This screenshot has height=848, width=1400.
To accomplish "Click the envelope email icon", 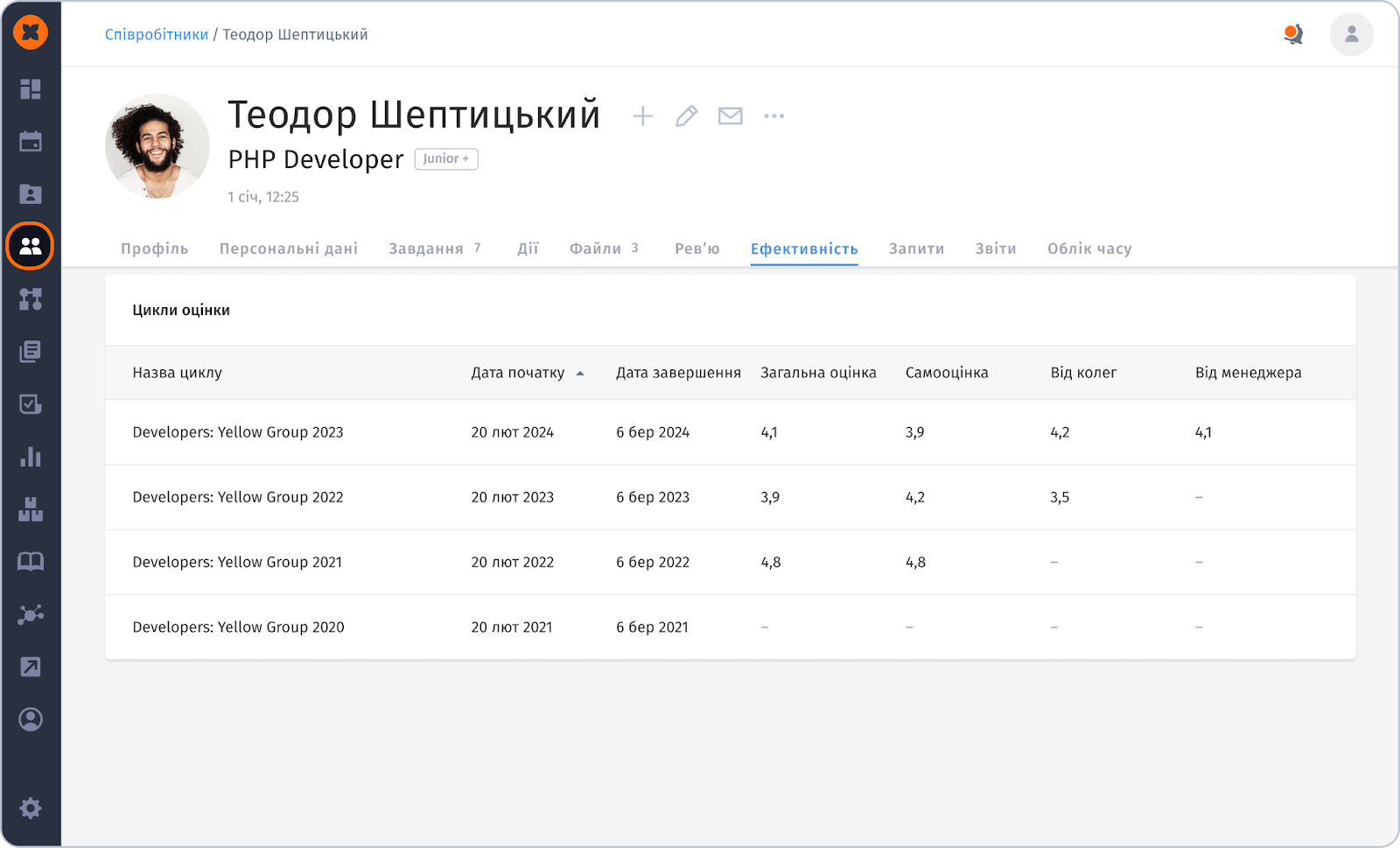I will coord(730,116).
